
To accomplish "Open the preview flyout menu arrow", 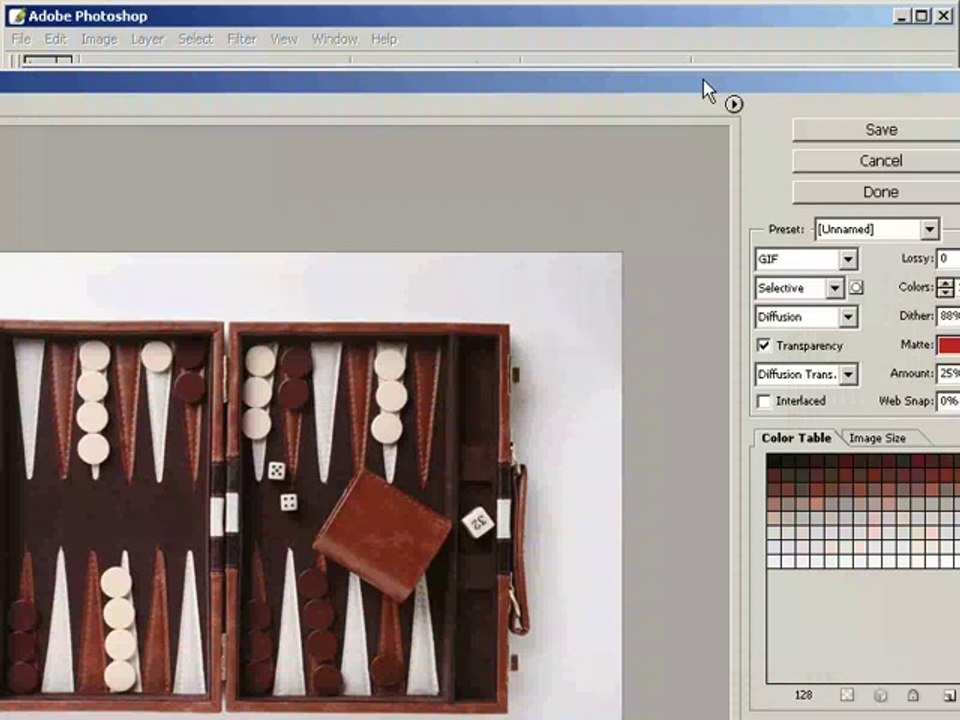I will pyautogui.click(x=733, y=104).
